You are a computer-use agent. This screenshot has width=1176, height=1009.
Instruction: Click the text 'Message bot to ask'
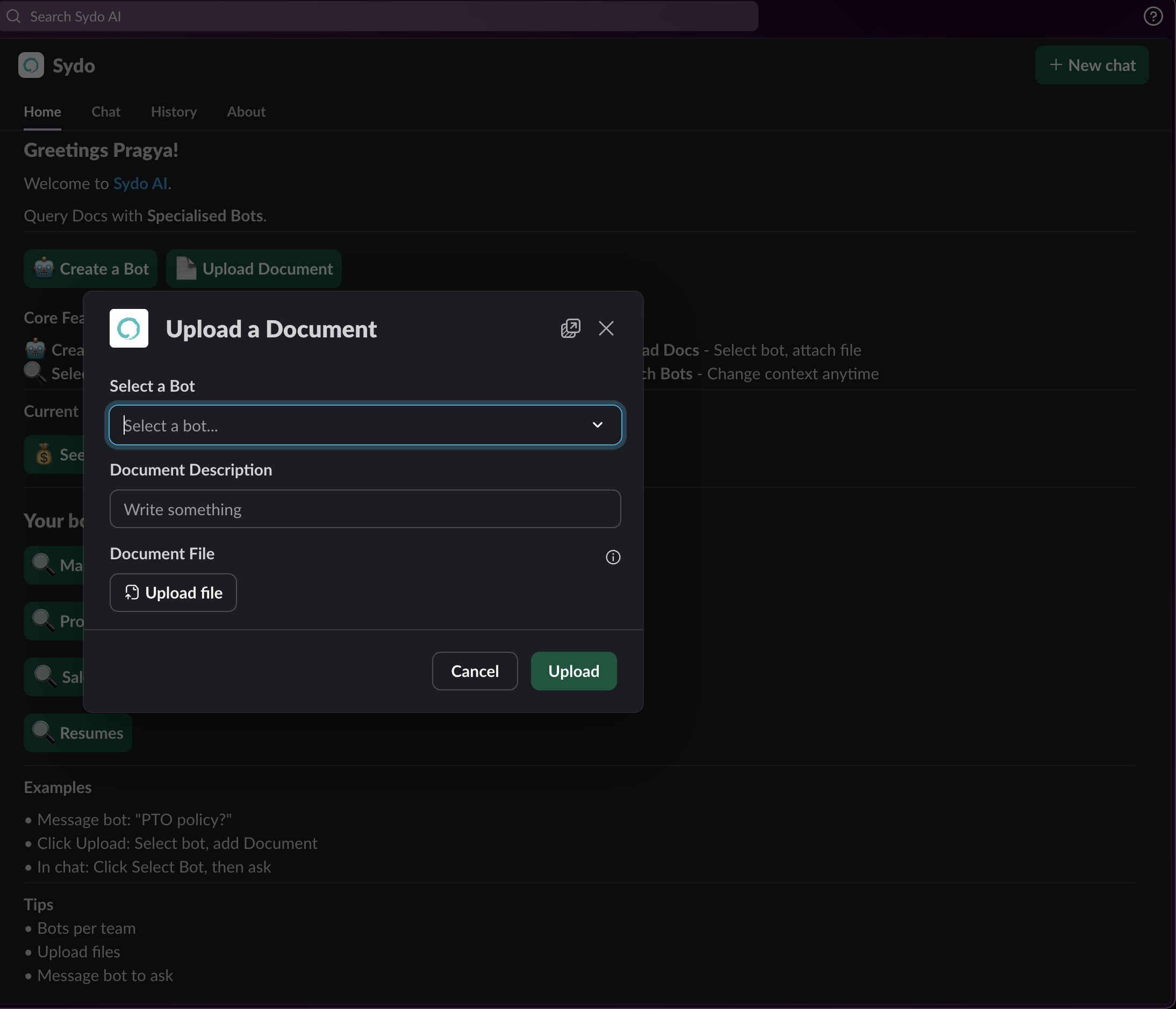(x=105, y=975)
